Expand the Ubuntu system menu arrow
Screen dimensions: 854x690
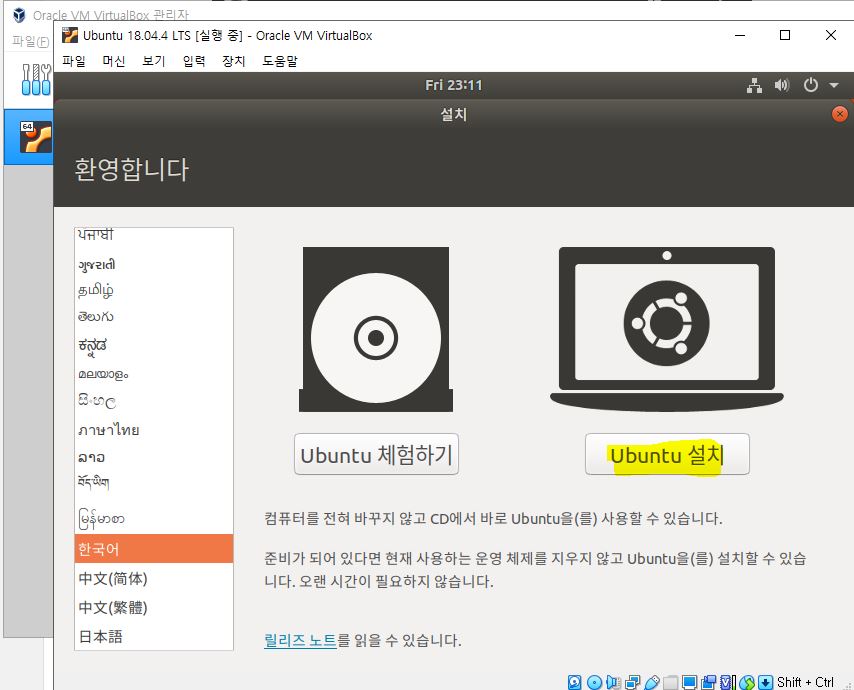pyautogui.click(x=834, y=86)
